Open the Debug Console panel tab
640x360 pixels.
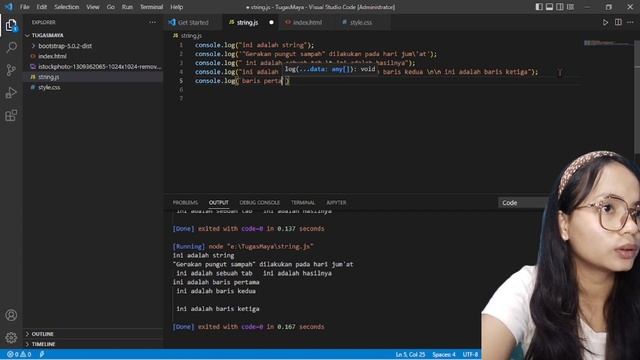pyautogui.click(x=260, y=202)
